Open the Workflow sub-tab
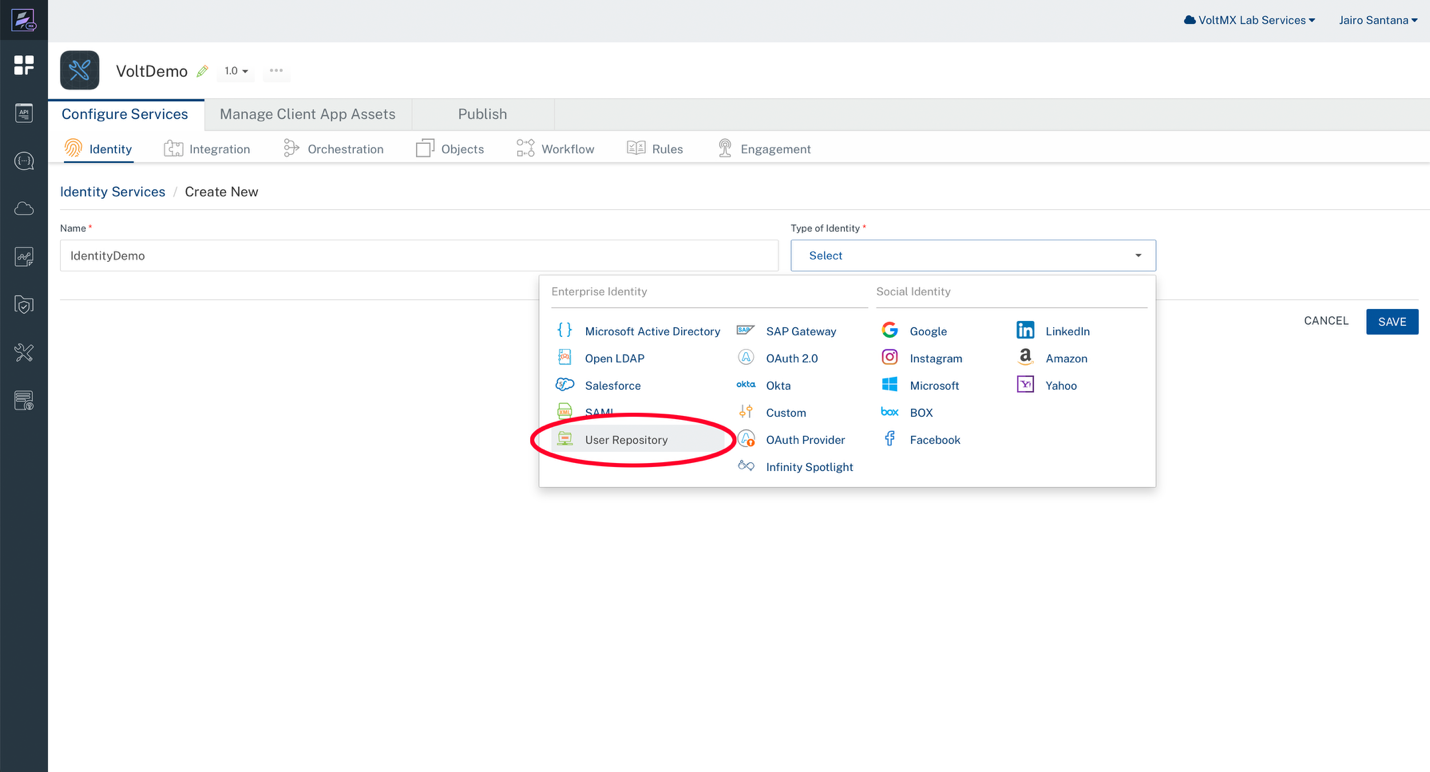Screen dimensions: 1430x772 (x=555, y=149)
